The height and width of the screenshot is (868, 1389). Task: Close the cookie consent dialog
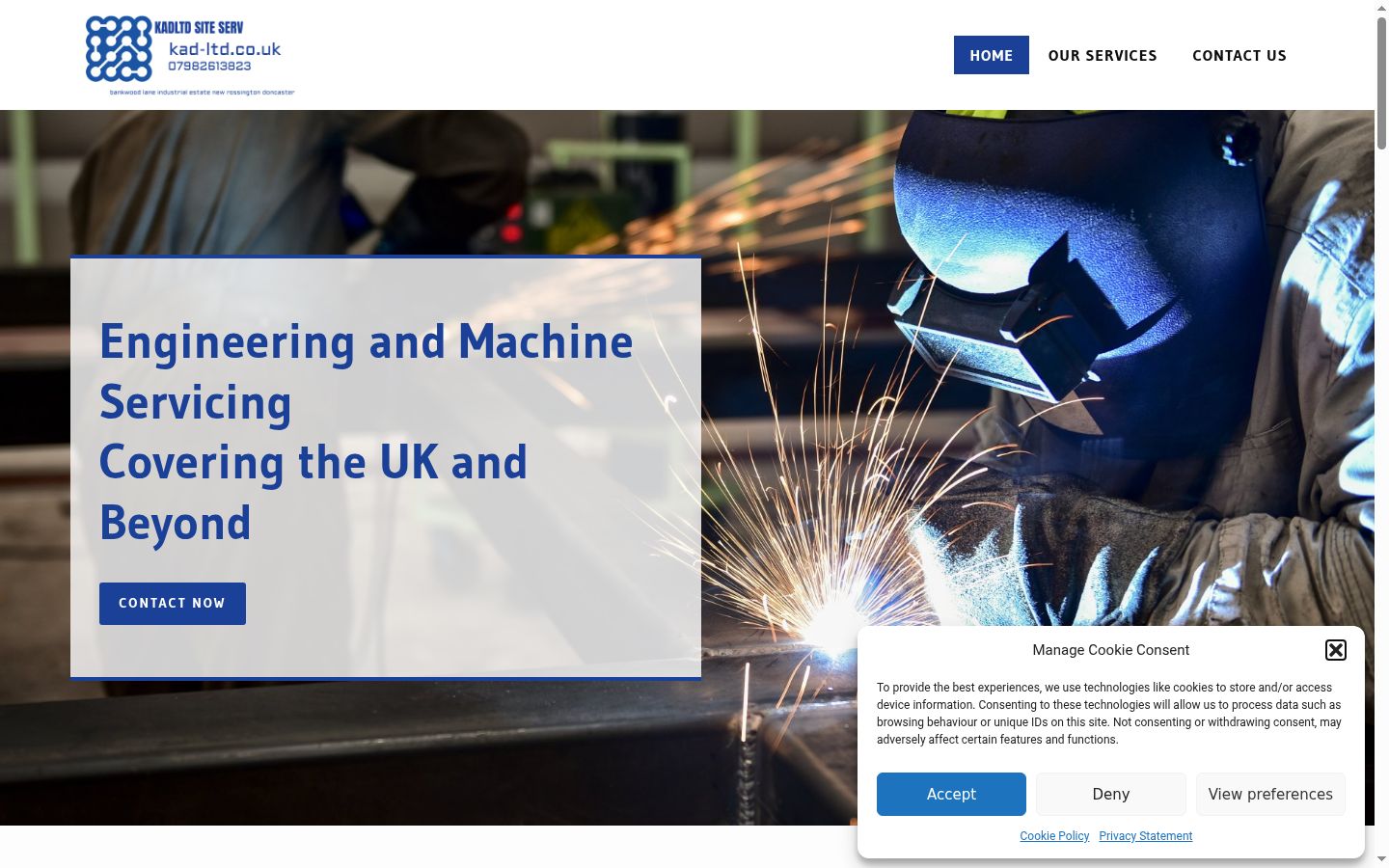click(1336, 650)
